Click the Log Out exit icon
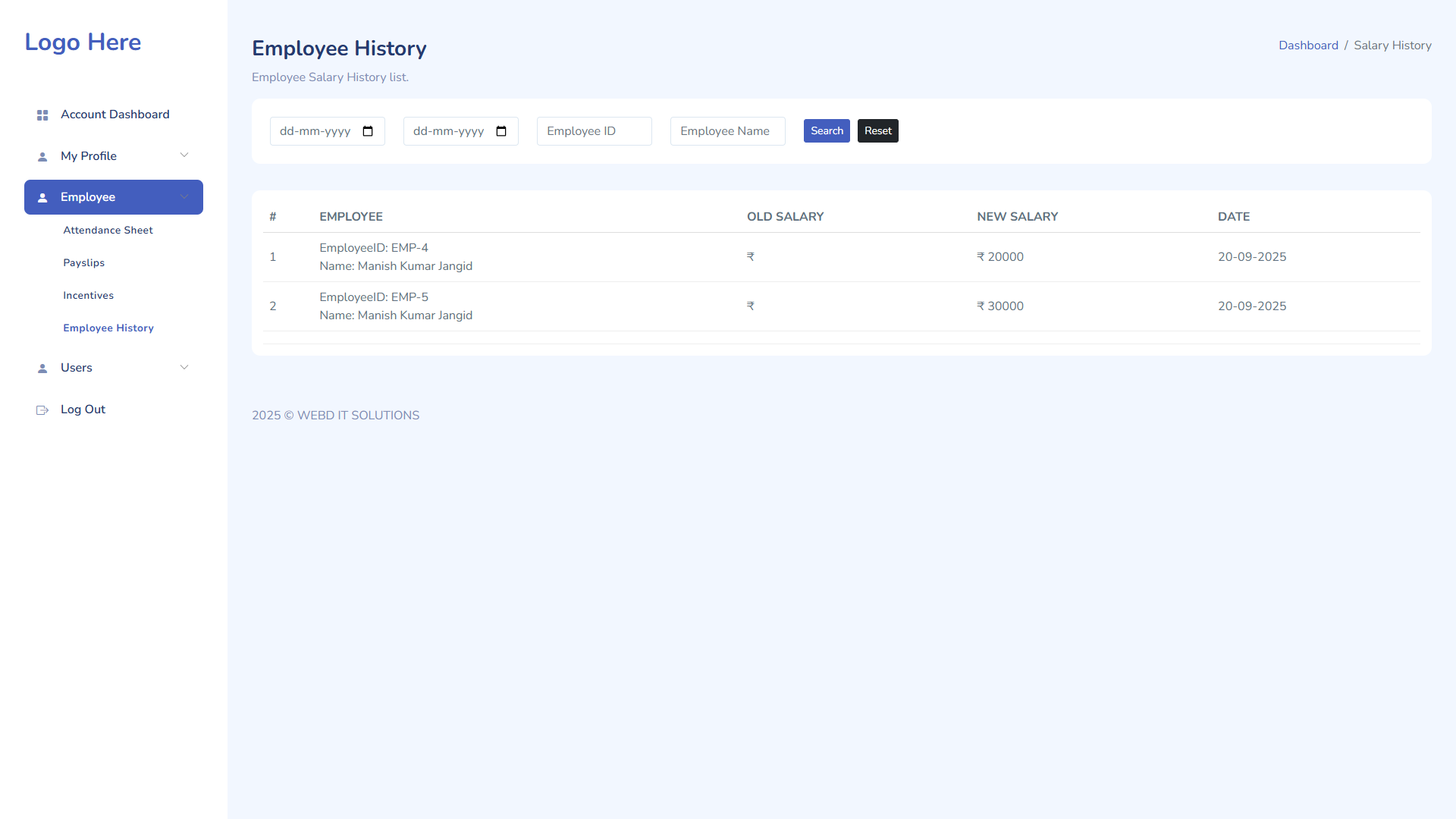 pyautogui.click(x=42, y=410)
